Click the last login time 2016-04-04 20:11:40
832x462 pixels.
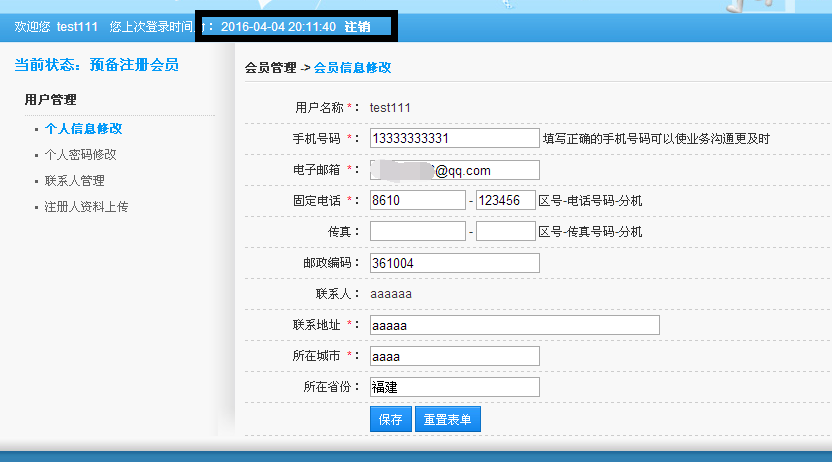click(278, 27)
